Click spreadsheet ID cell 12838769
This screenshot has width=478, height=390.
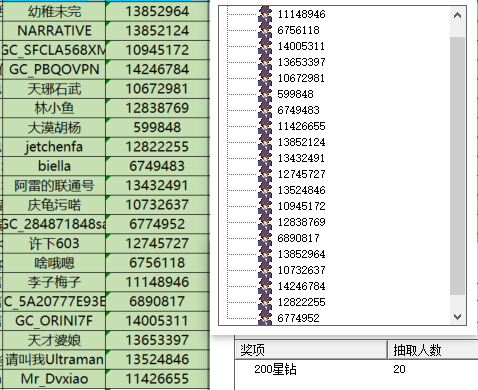[157, 108]
